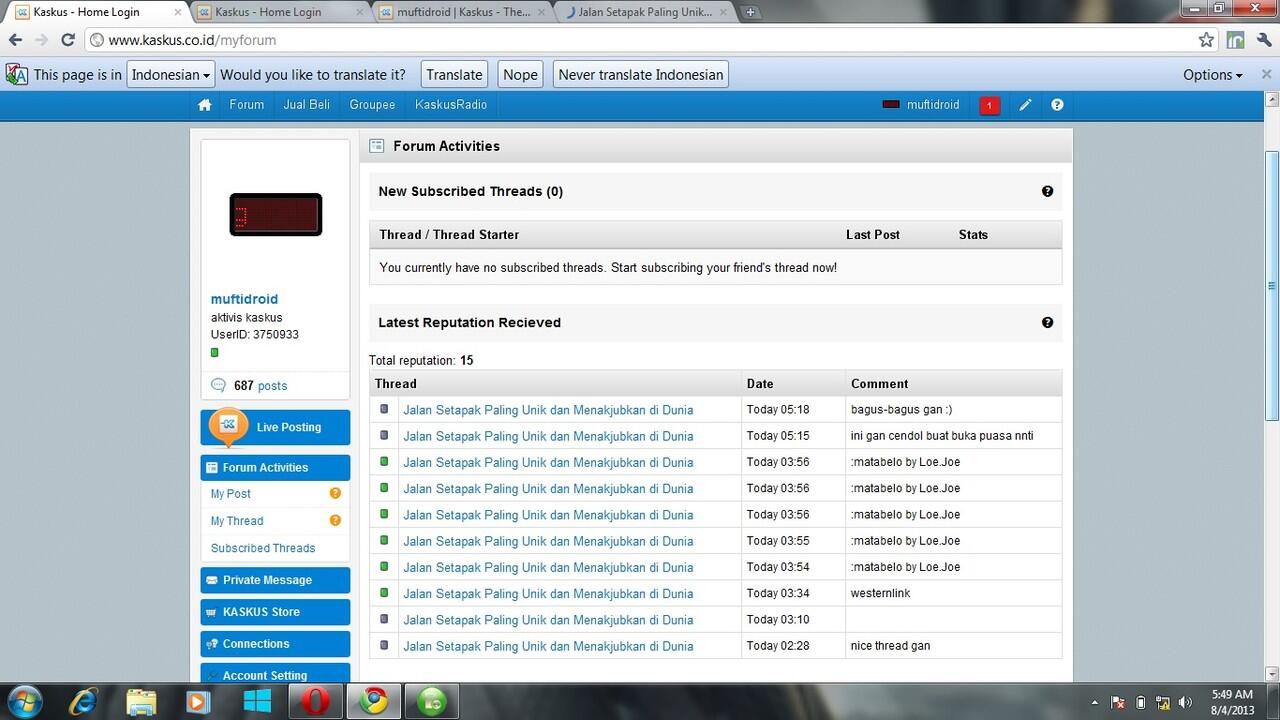This screenshot has height=720, width=1280.
Task: Open the Jual Beli menu in navbar
Action: click(307, 105)
